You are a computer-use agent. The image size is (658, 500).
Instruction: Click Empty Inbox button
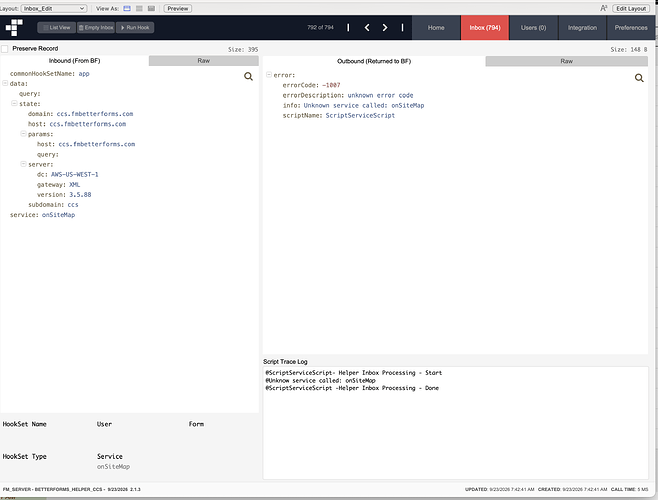tap(96, 28)
